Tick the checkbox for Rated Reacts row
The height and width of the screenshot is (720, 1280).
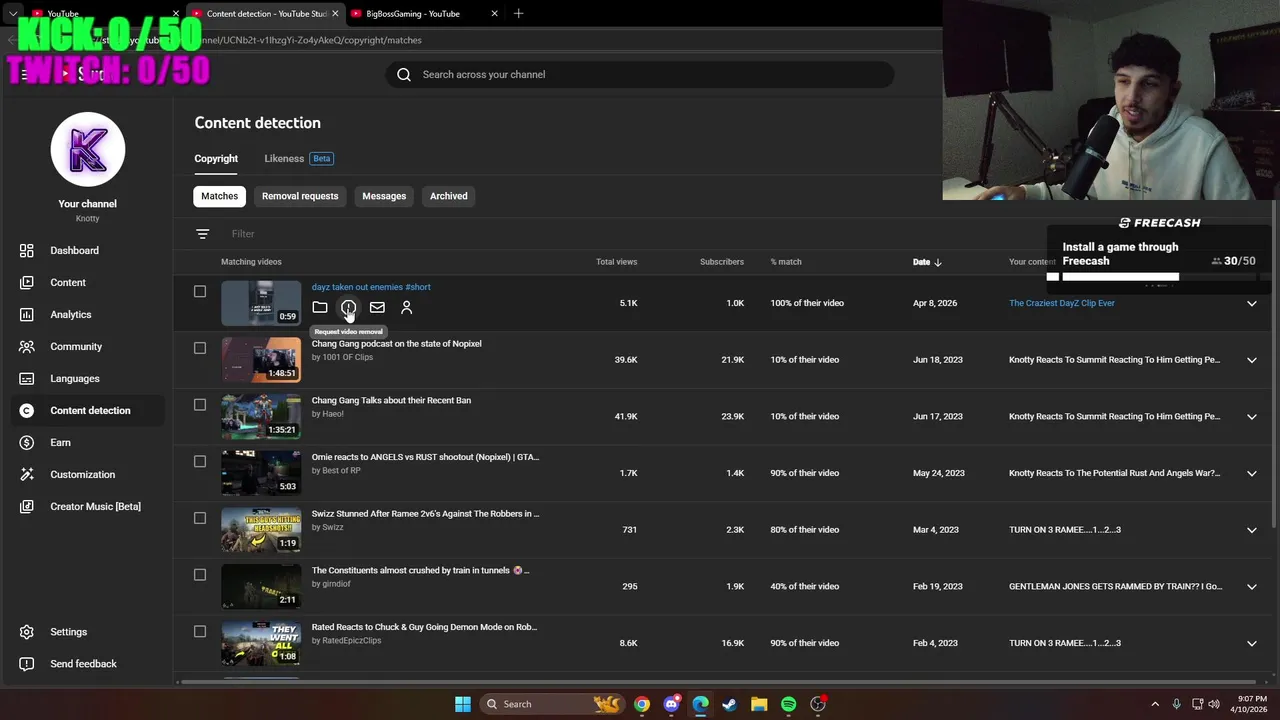(200, 631)
